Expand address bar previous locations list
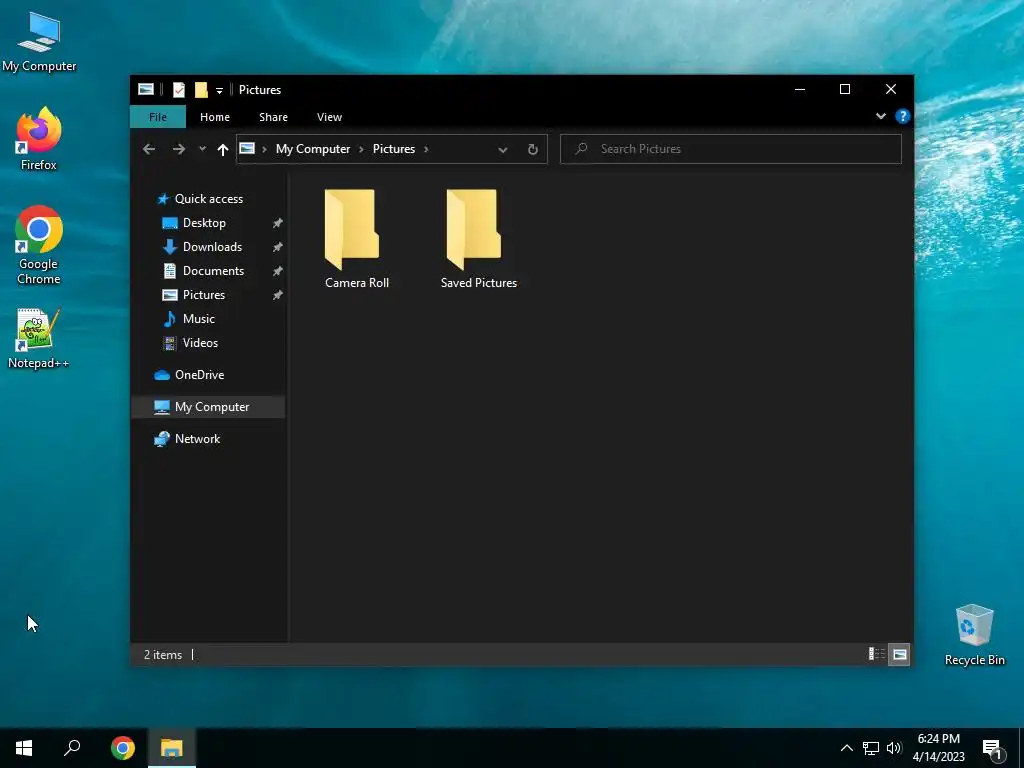 [503, 150]
